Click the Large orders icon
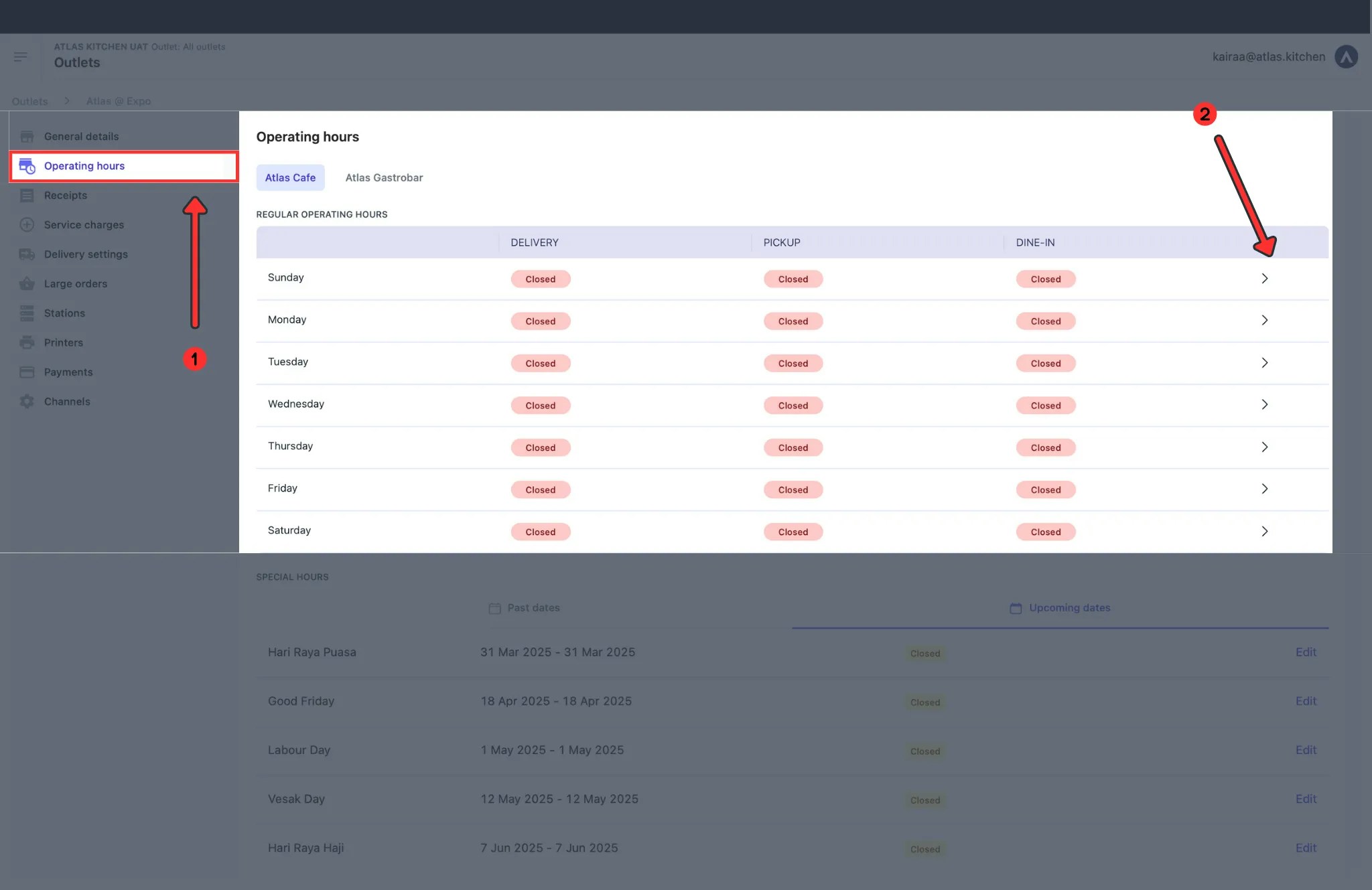Image resolution: width=1372 pixels, height=890 pixels. click(27, 283)
